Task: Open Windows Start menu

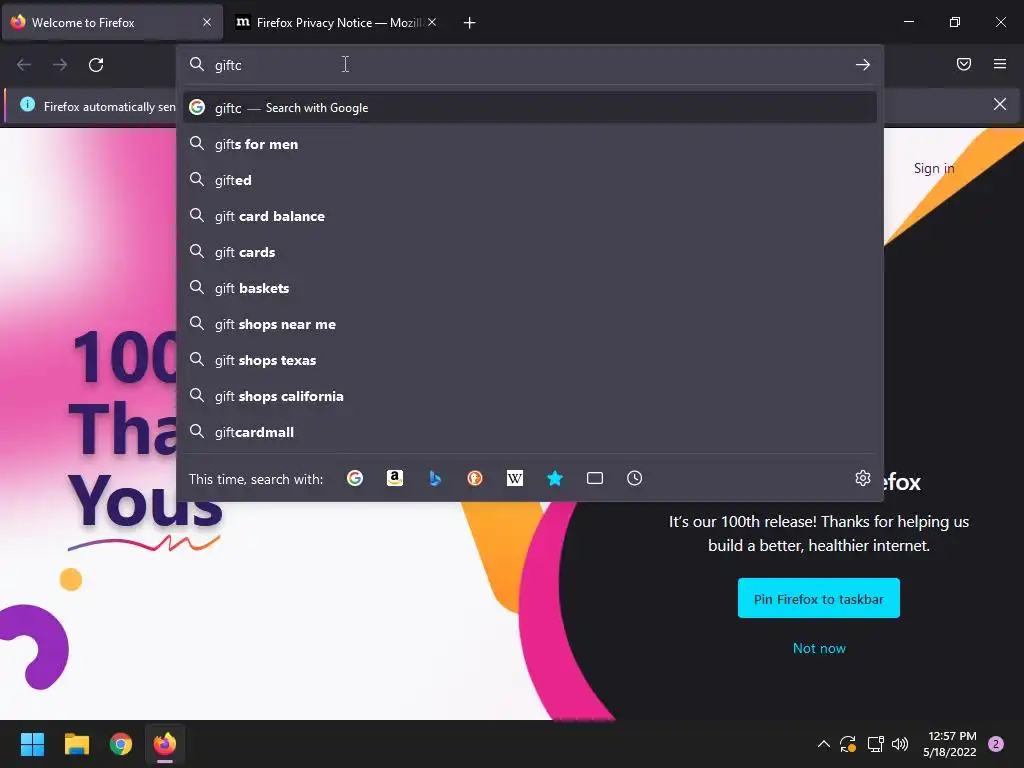Action: point(32,744)
